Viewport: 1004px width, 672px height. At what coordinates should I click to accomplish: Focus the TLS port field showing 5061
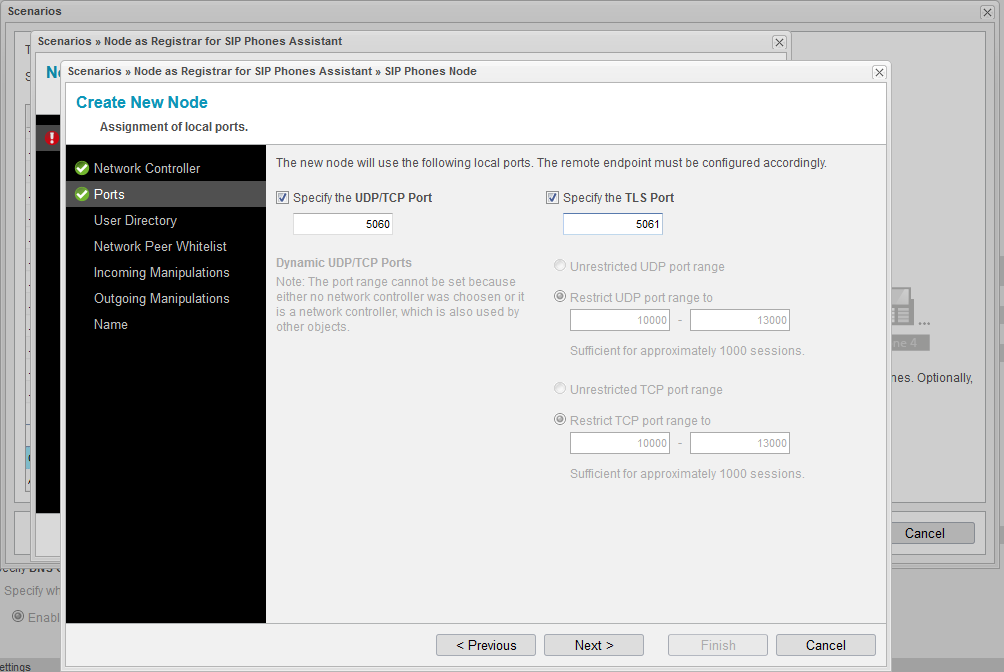point(612,225)
